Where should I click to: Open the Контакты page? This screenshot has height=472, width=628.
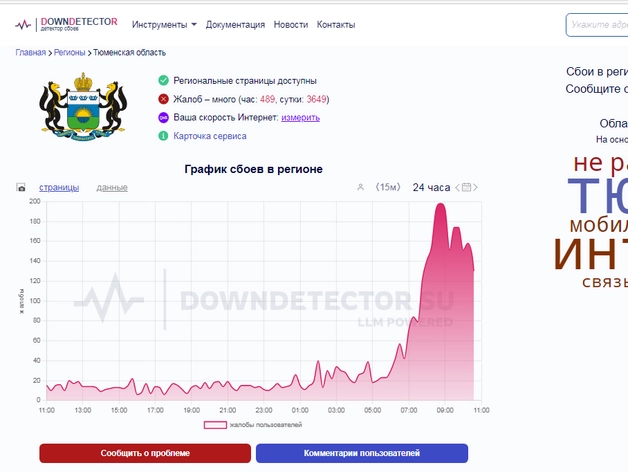tap(336, 25)
